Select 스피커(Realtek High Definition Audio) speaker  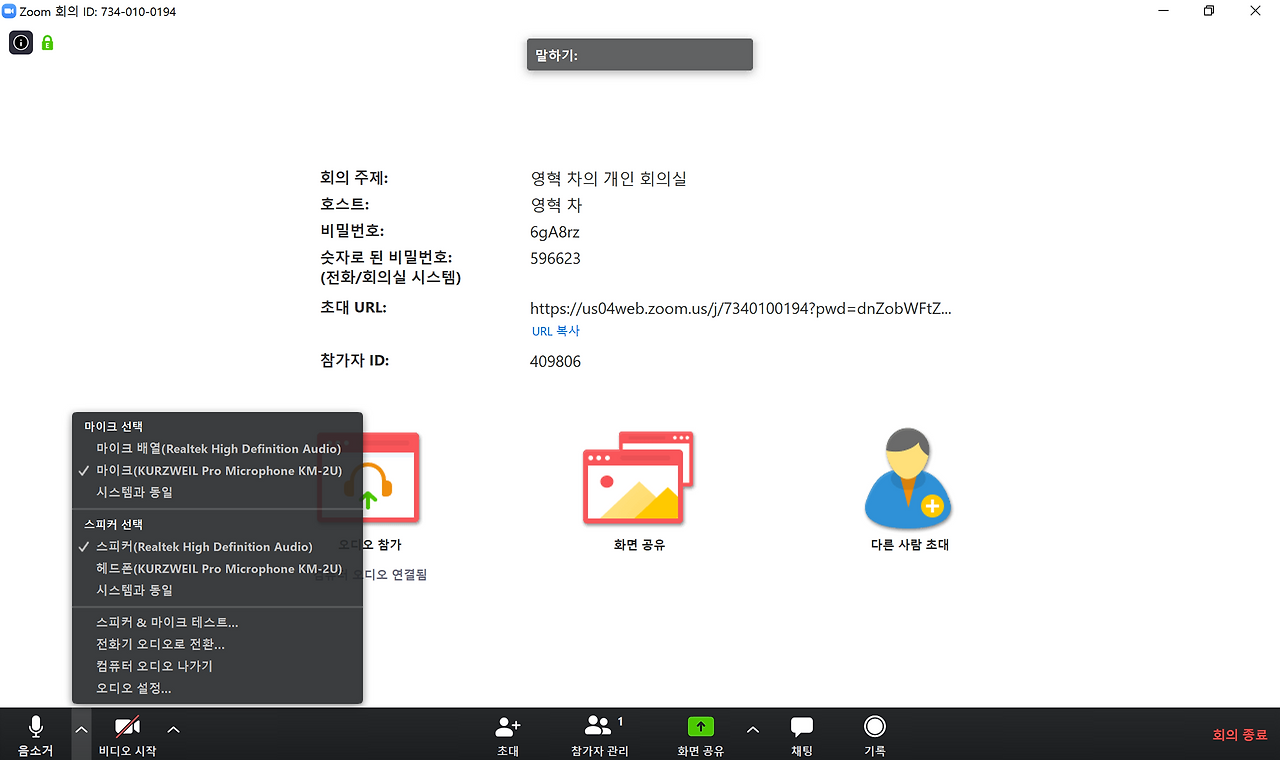pos(218,547)
